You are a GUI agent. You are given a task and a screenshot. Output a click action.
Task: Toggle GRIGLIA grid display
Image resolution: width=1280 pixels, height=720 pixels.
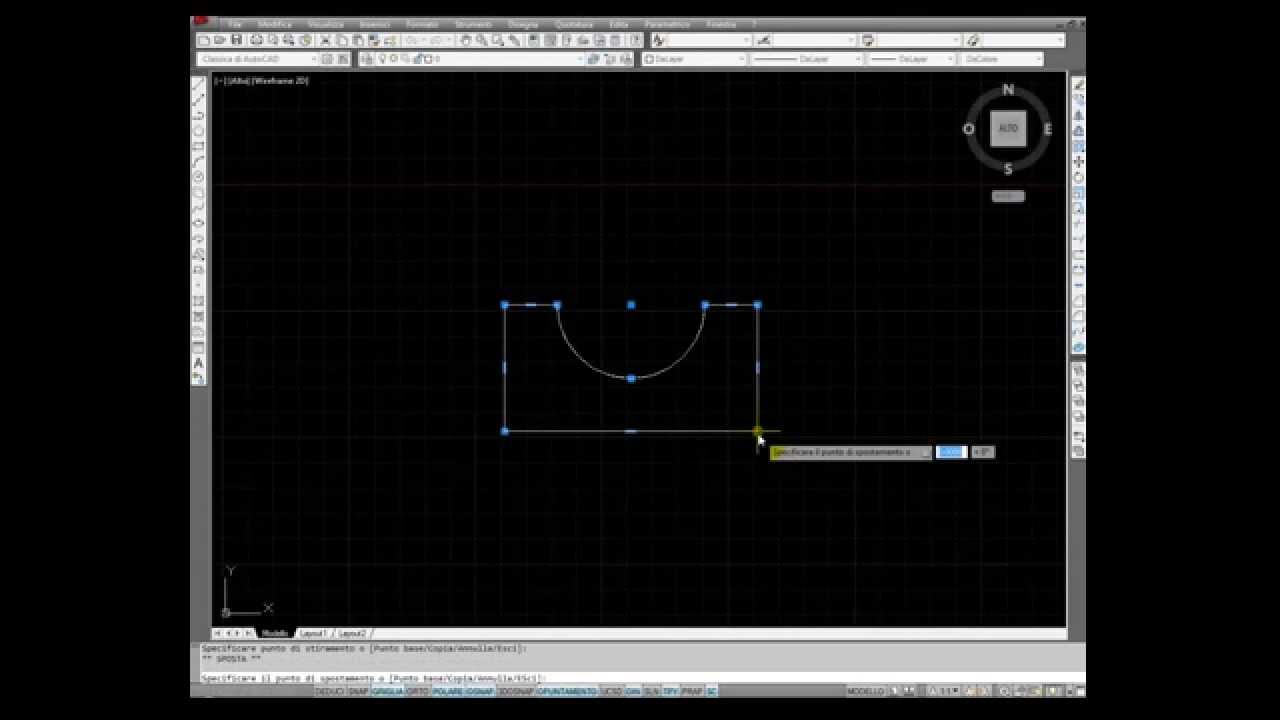[x=388, y=691]
